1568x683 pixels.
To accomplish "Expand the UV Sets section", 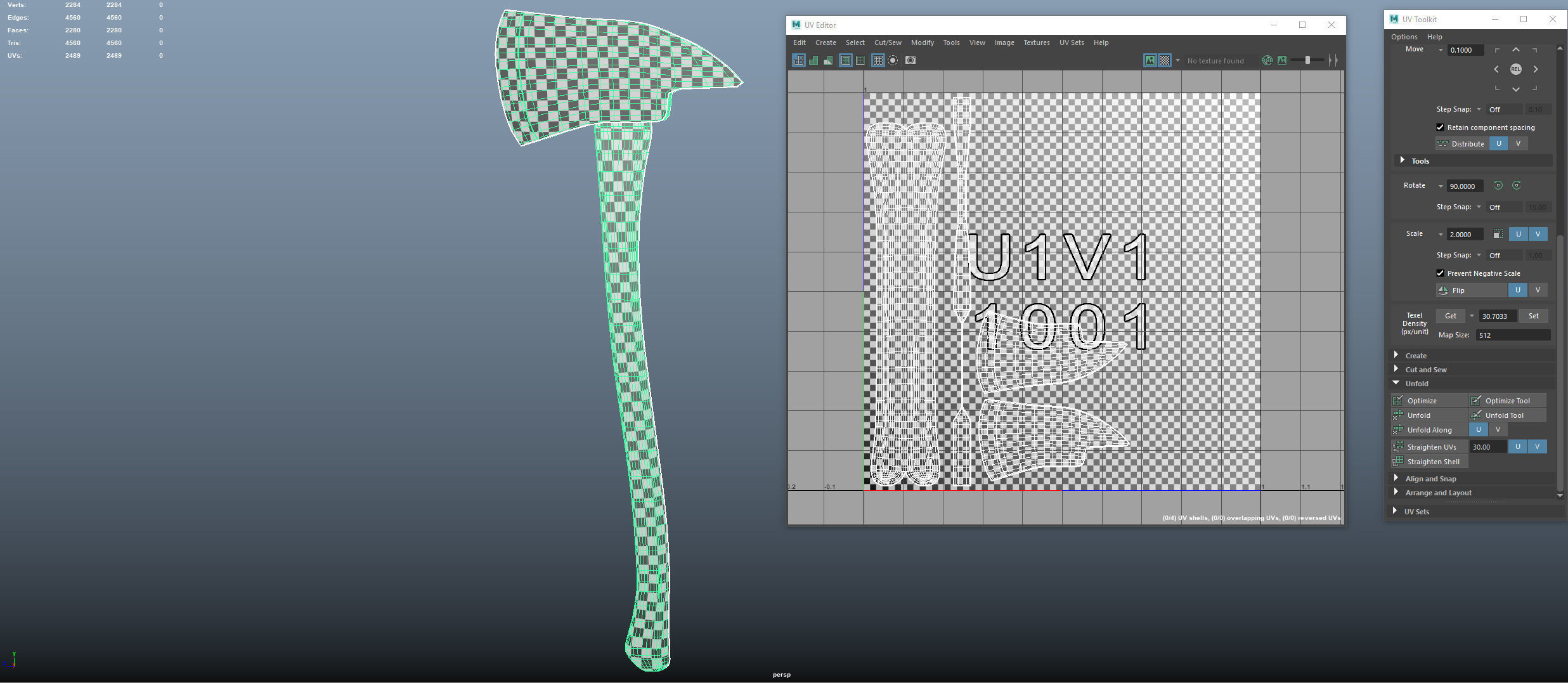I will [x=1395, y=511].
